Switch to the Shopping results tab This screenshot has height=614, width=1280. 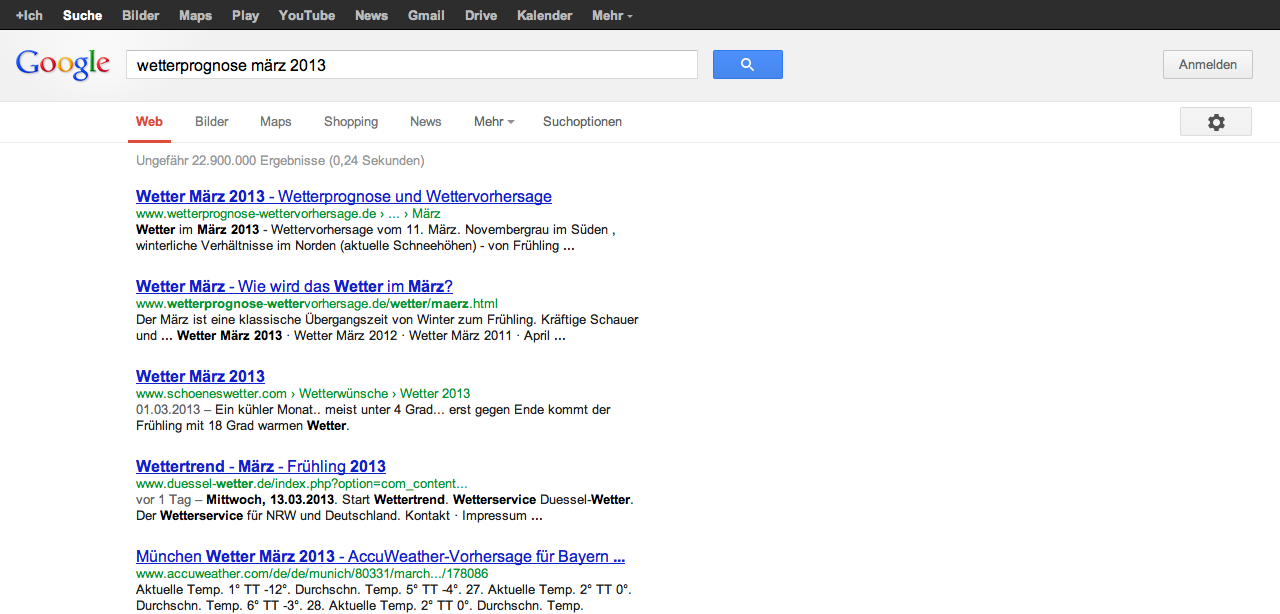[x=351, y=122]
